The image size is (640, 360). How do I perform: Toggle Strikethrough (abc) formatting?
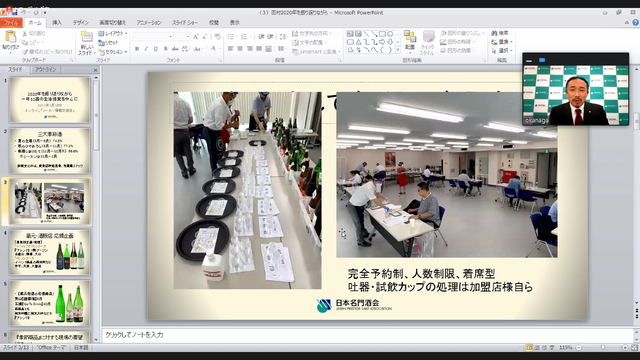click(x=175, y=49)
